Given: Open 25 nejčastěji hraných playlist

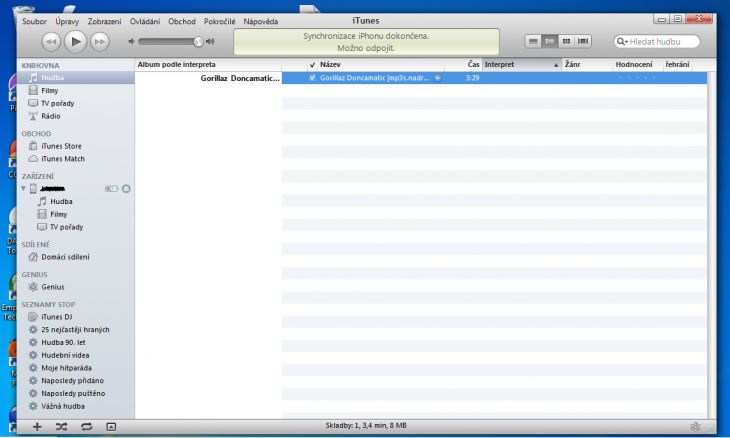Looking at the screenshot, I should (76, 330).
